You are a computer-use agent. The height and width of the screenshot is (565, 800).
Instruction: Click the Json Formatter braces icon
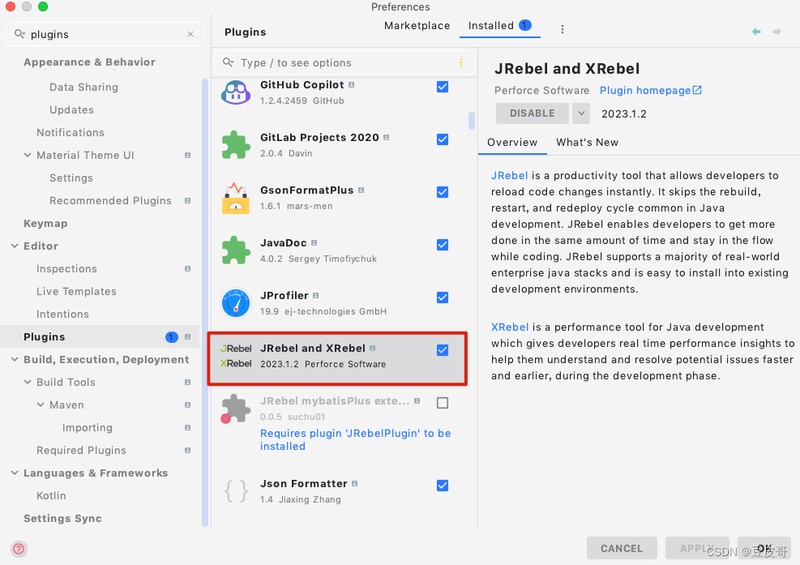[x=236, y=491]
